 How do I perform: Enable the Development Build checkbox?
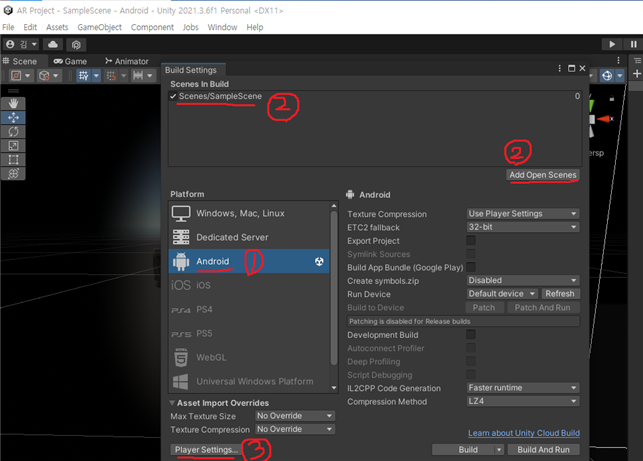[x=471, y=335]
